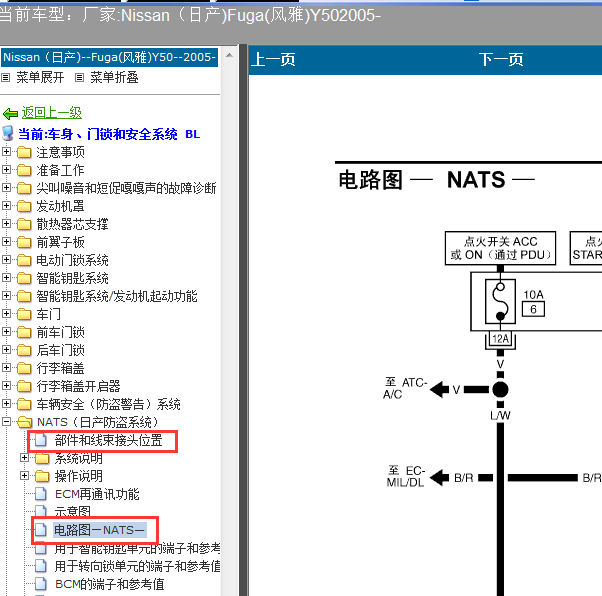Click 当前:车身、门锁和安全系统 BL heading
Screen dimensions: 602x596
[x=109, y=134]
